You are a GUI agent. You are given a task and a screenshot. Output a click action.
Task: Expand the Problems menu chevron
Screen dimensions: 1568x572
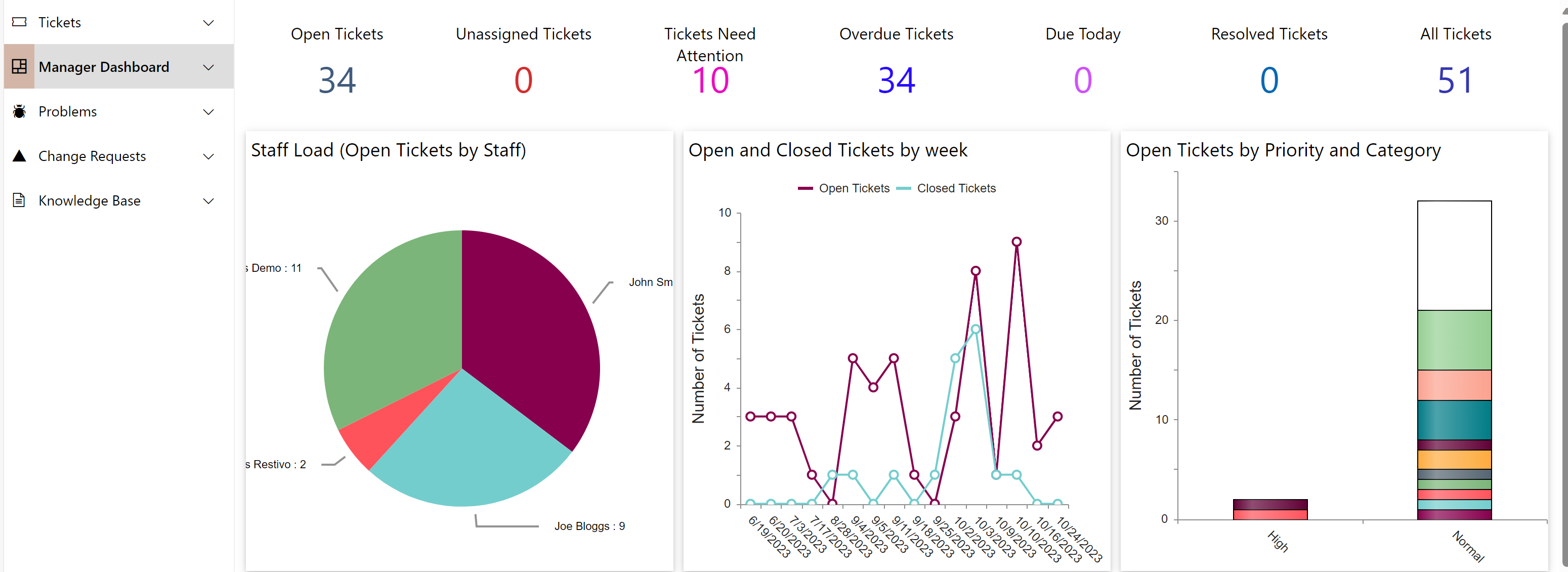tap(208, 111)
